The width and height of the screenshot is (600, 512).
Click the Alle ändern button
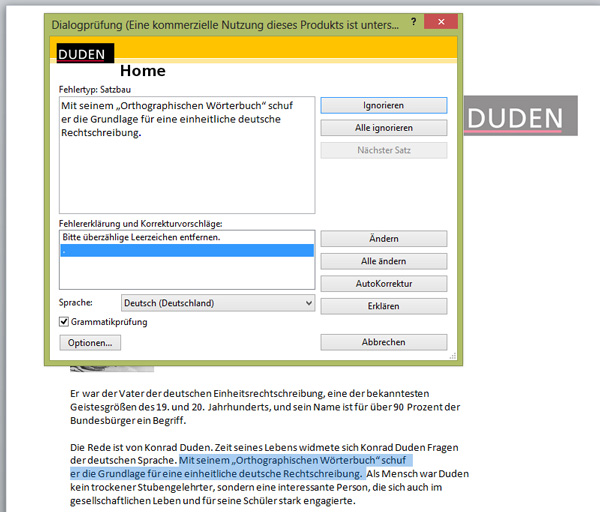383,261
